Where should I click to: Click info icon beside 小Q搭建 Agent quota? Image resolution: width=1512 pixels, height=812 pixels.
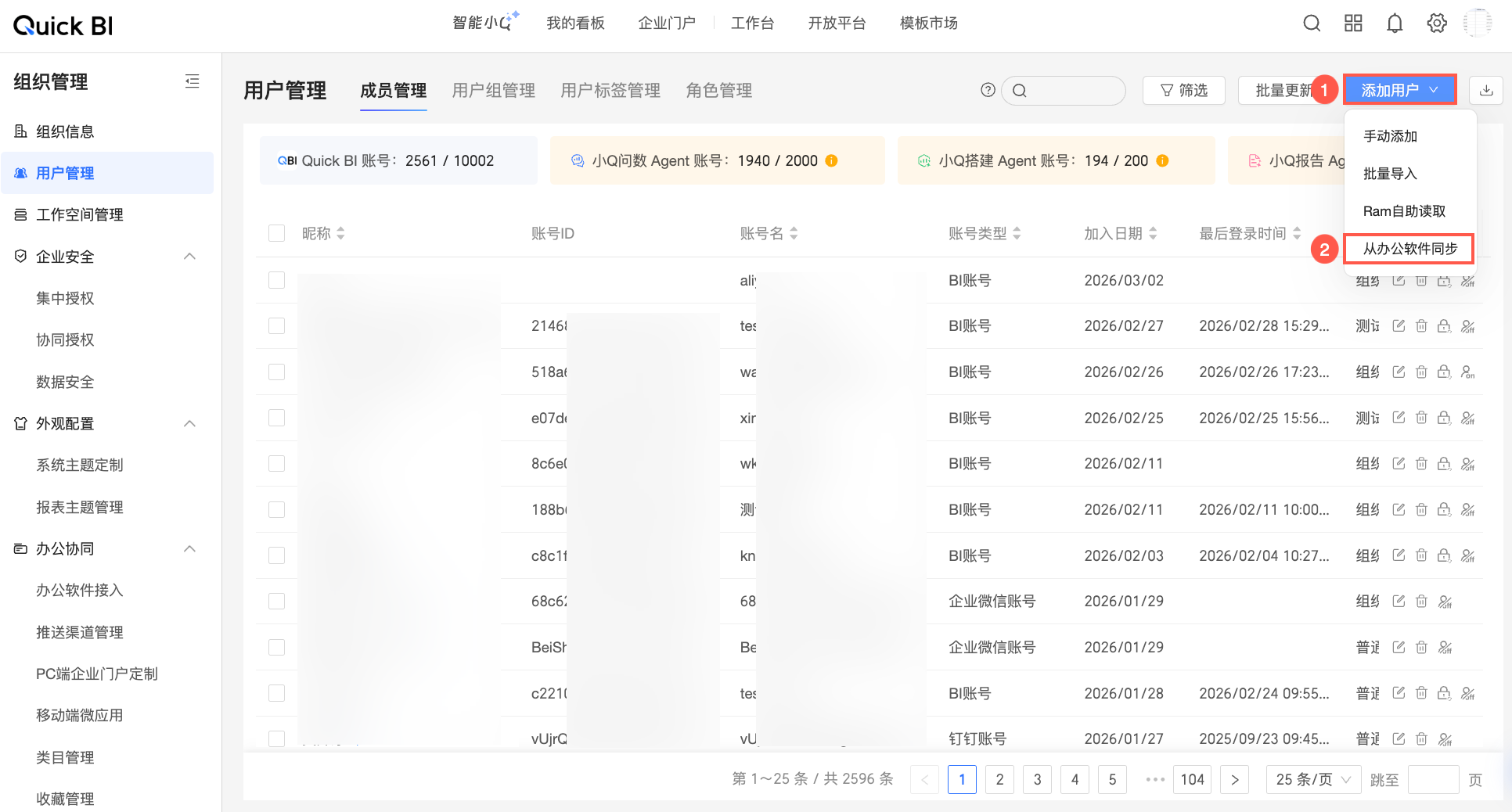pos(1162,160)
